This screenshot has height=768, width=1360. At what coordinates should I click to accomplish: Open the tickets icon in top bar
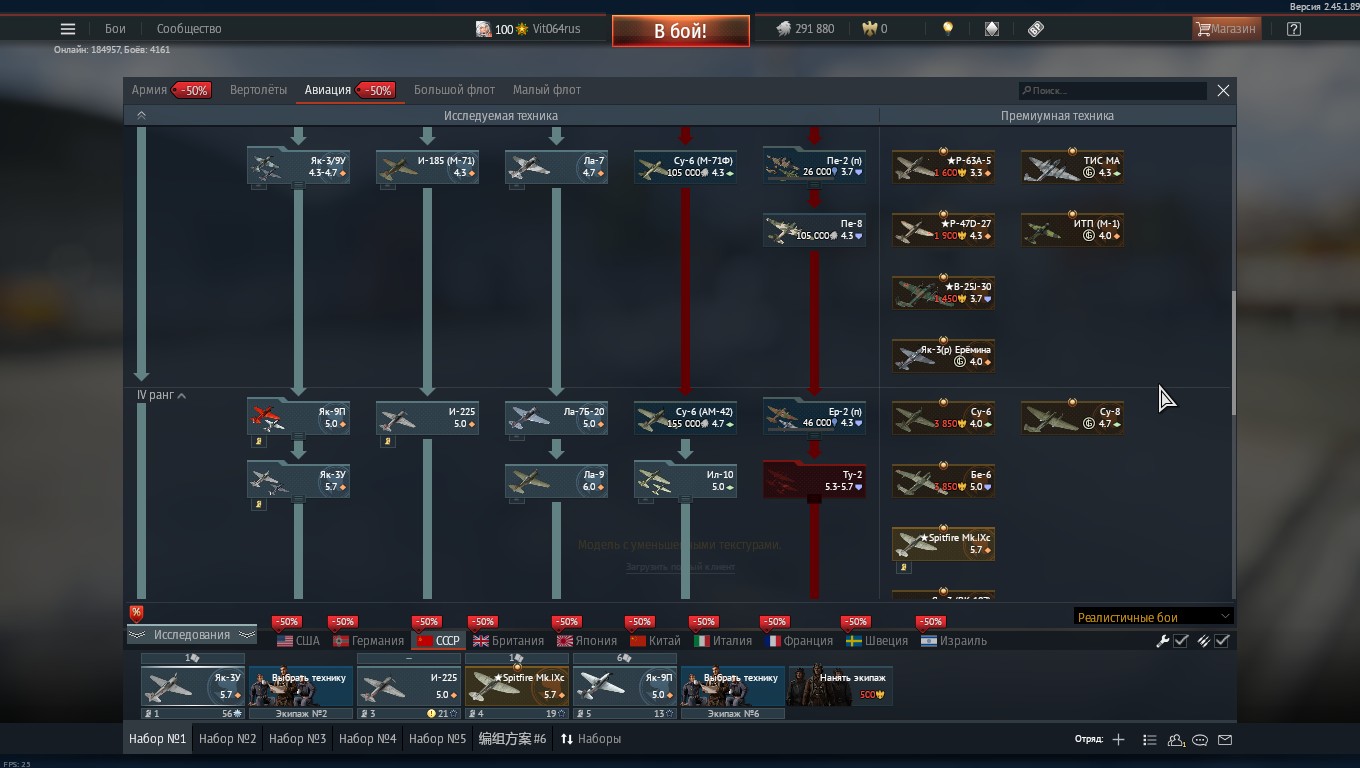coord(1036,29)
